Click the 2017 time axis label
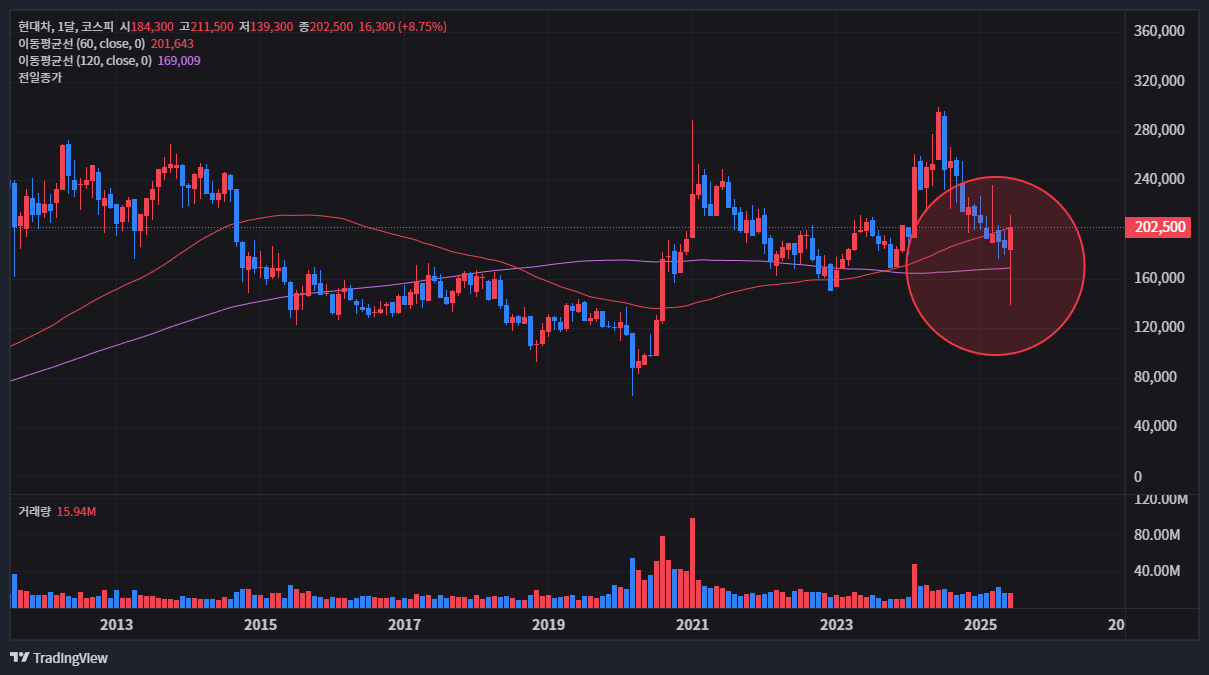This screenshot has width=1209, height=675. 404,625
